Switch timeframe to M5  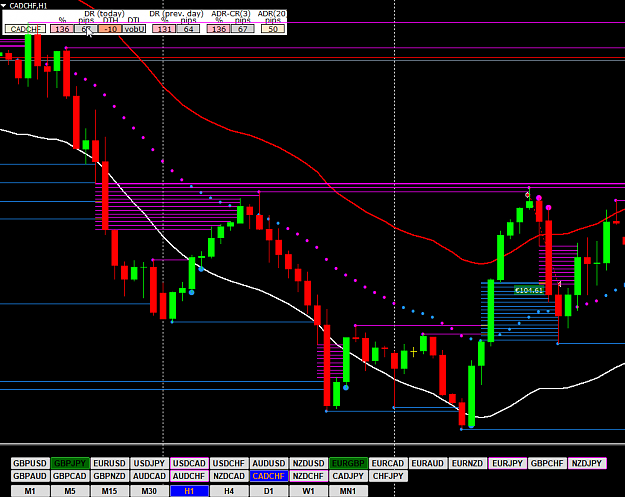[70, 491]
